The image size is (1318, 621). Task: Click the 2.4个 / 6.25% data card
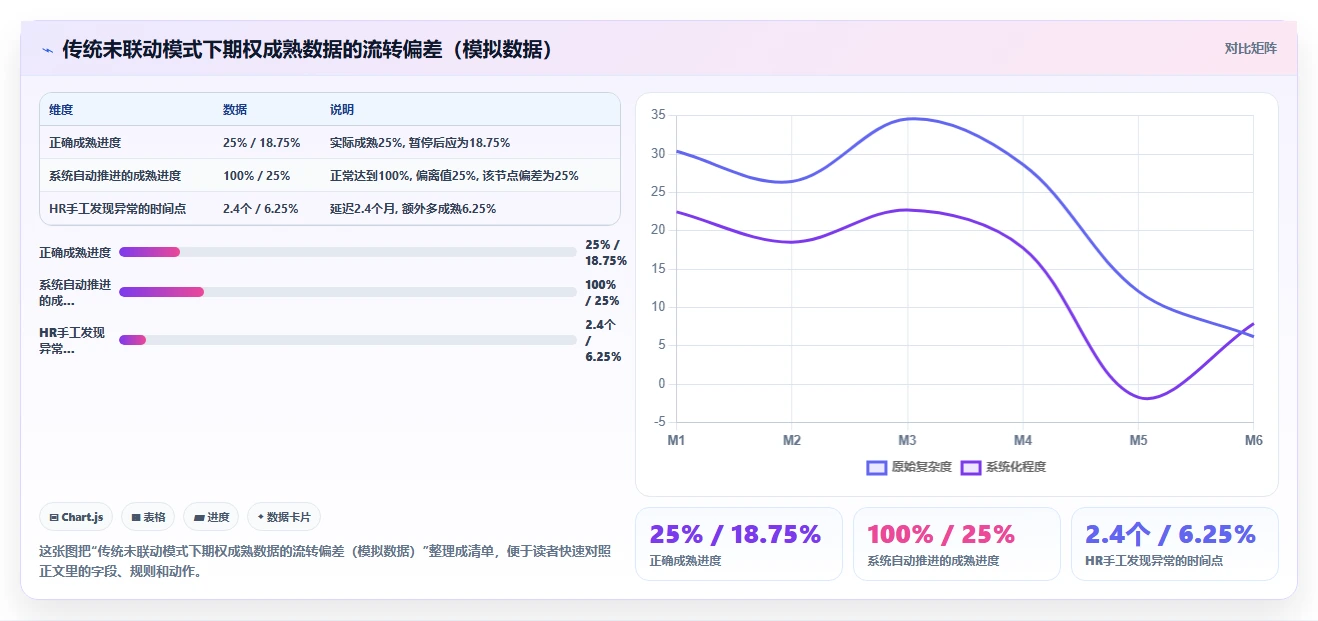[x=1175, y=544]
